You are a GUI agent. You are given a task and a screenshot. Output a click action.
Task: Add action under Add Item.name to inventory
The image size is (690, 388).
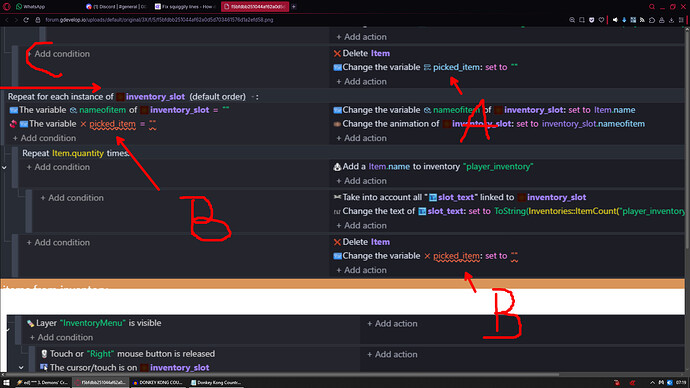[x=361, y=181]
